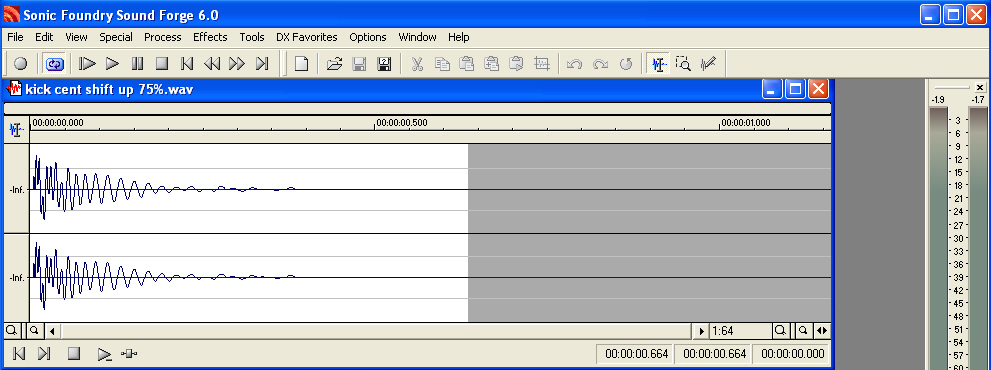Click the large level zoom magnifier at bottom left
The height and width of the screenshot is (370, 991).
pyautogui.click(x=11, y=330)
